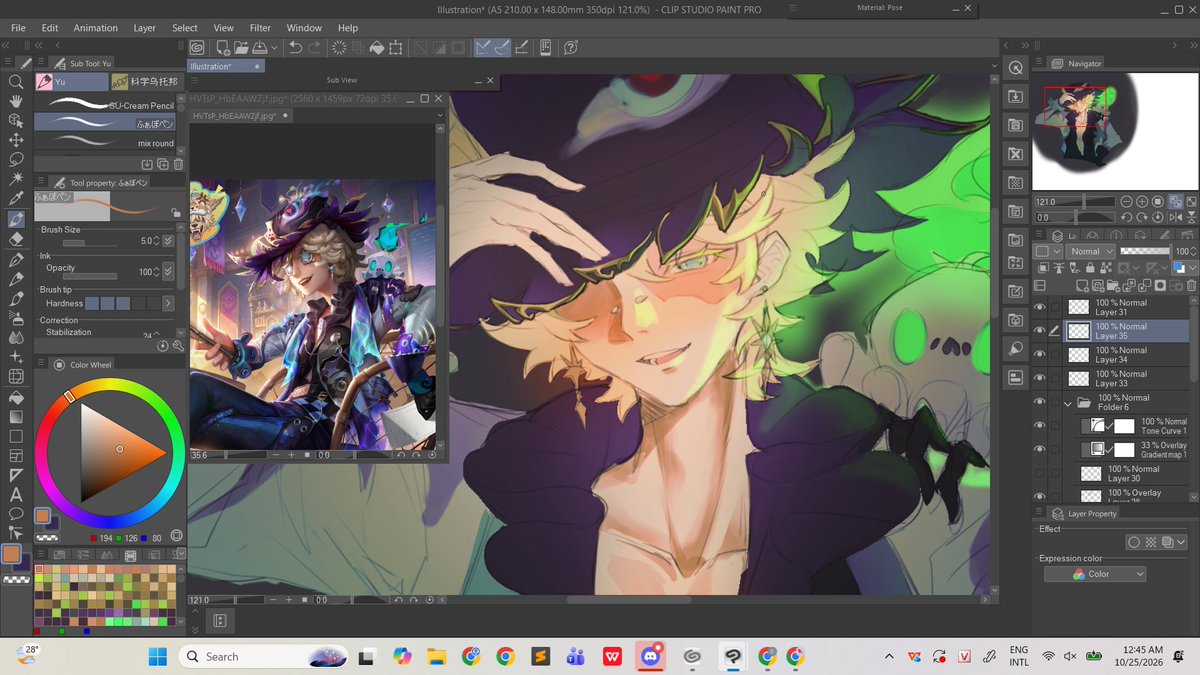Select the Eraser tool
Viewport: 1200px width, 675px height.
click(x=16, y=239)
